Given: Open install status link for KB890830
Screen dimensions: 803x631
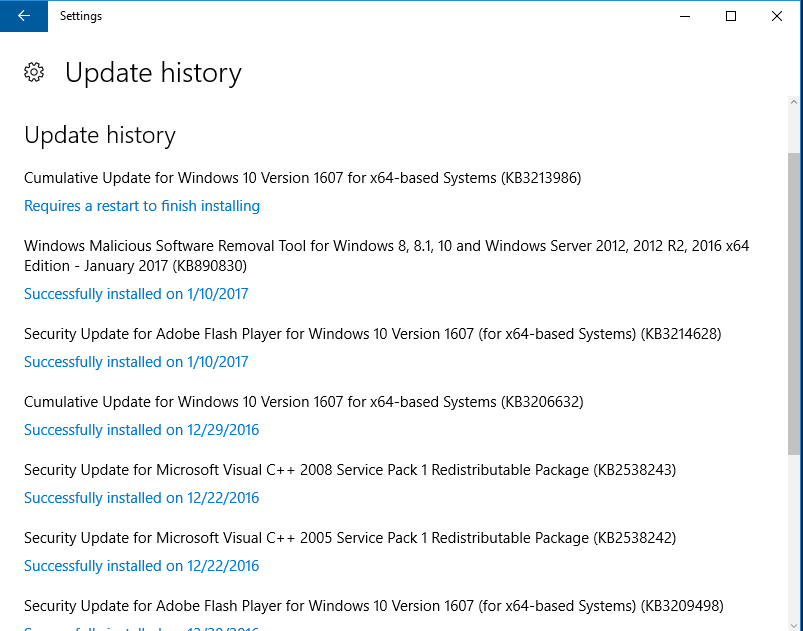Looking at the screenshot, I should (x=136, y=294).
